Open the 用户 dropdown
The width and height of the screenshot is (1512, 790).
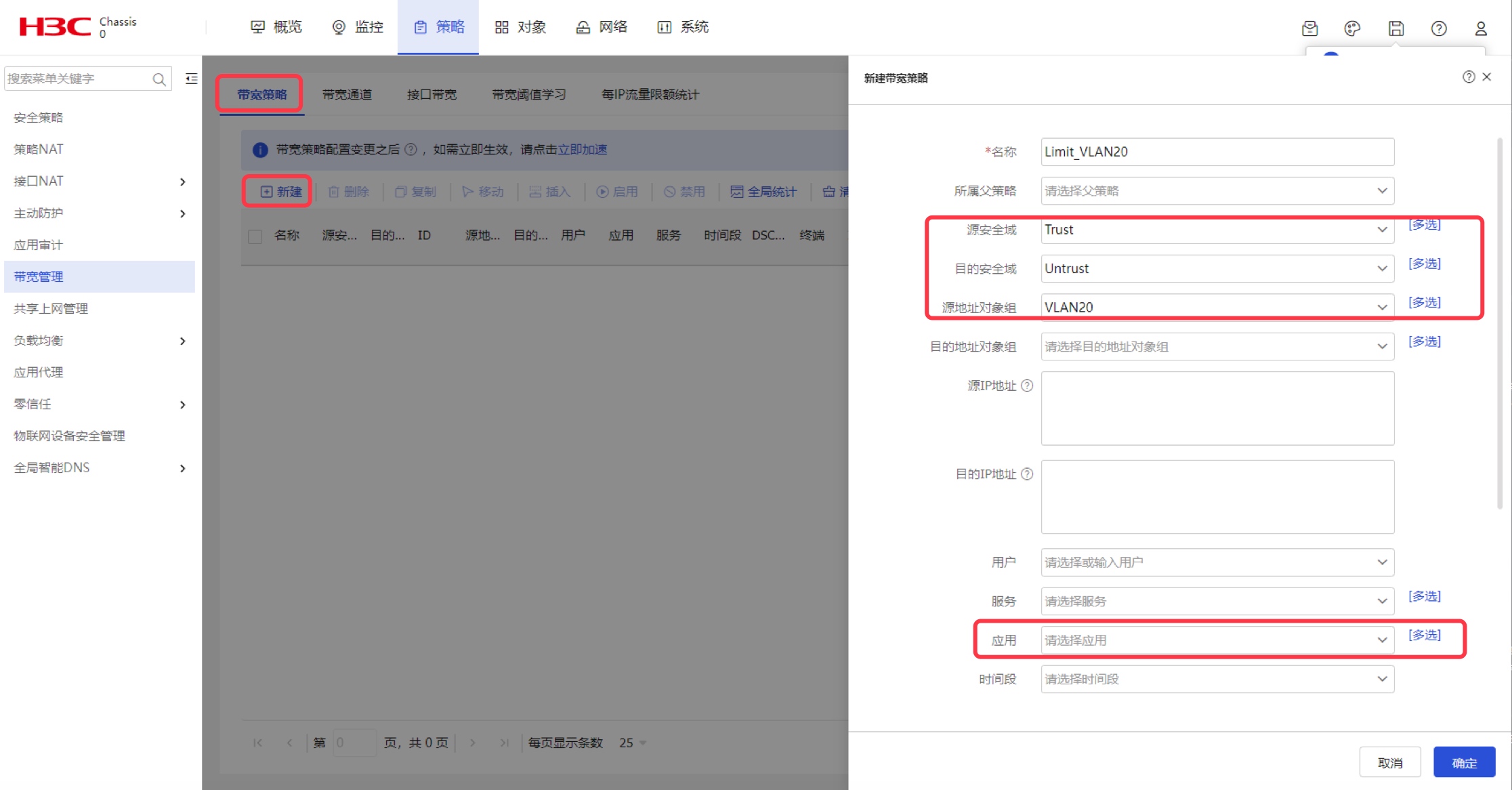click(x=1217, y=562)
